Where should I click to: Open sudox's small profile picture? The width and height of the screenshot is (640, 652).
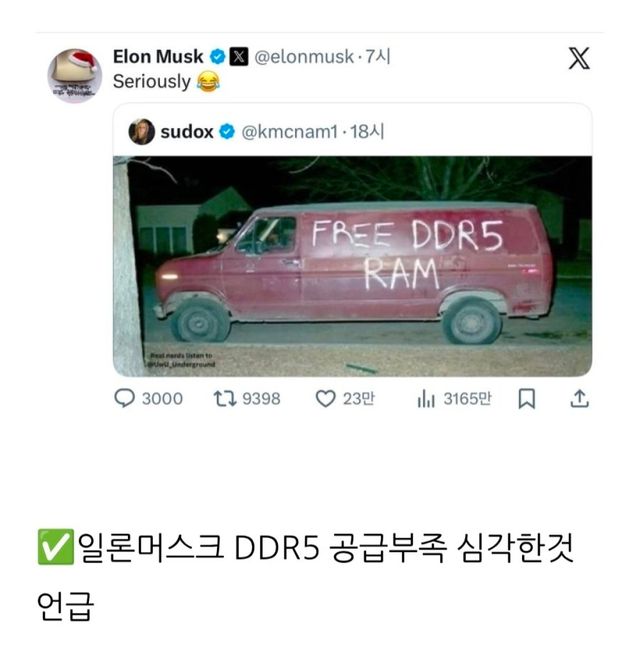(141, 132)
